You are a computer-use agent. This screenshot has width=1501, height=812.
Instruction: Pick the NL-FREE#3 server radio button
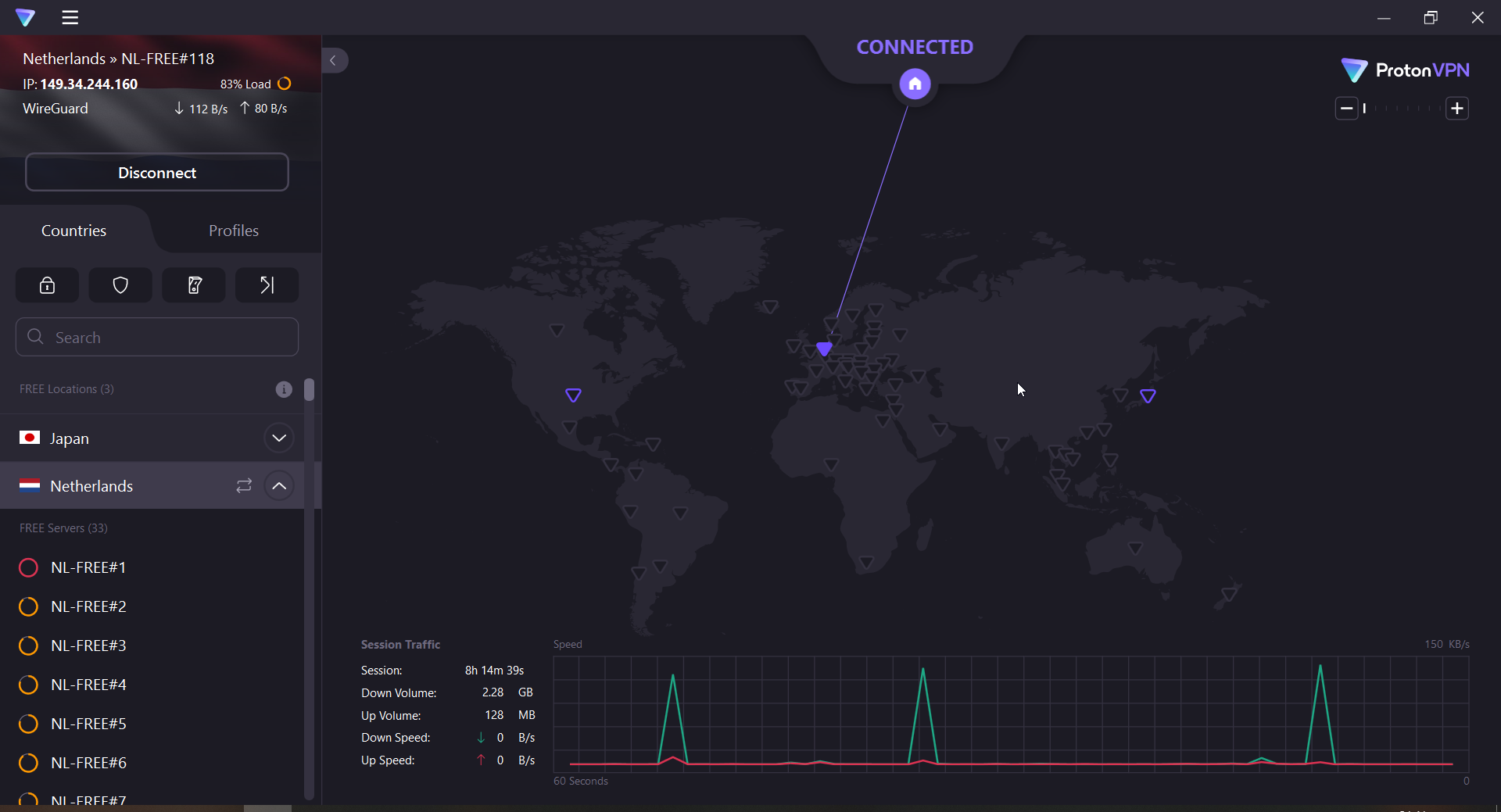pyautogui.click(x=28, y=646)
